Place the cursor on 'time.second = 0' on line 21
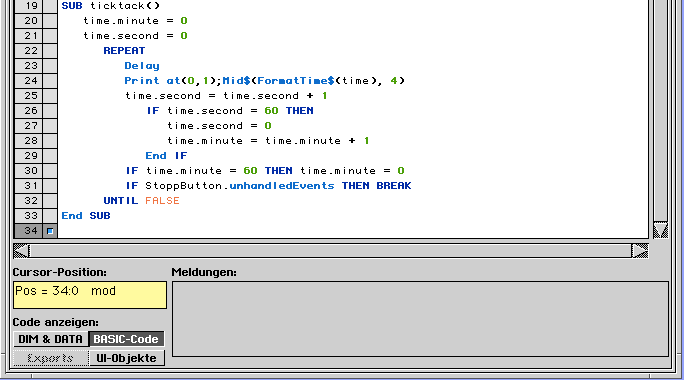The width and height of the screenshot is (684, 380). 135,36
